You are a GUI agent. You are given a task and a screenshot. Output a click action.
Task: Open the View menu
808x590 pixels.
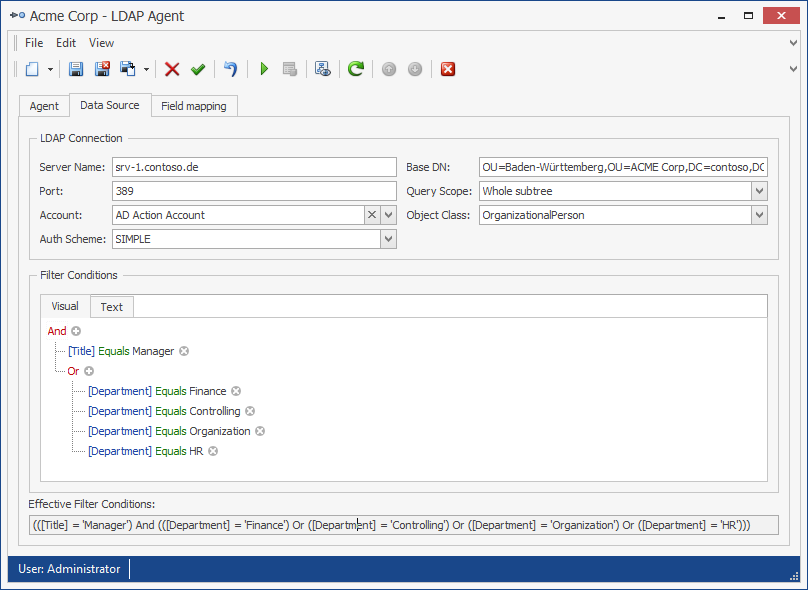[x=102, y=43]
